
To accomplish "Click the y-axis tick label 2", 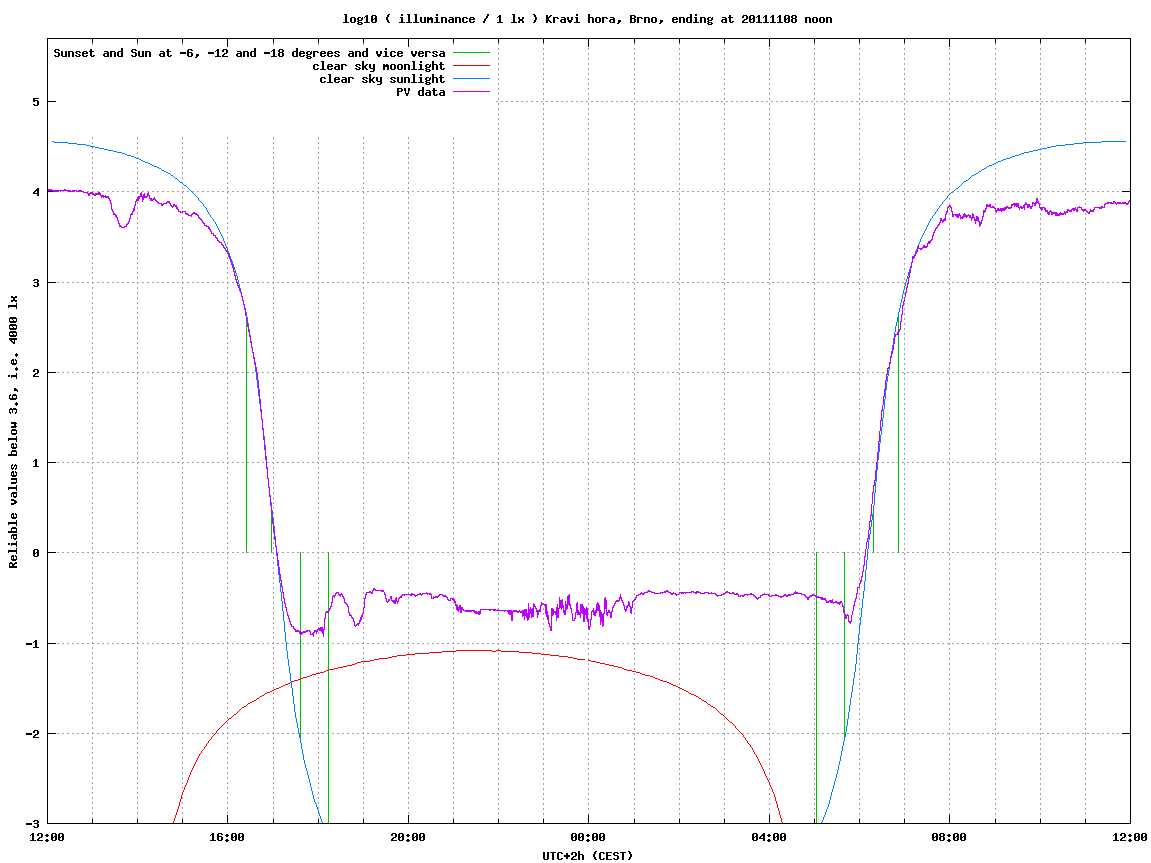I will 35,373.
